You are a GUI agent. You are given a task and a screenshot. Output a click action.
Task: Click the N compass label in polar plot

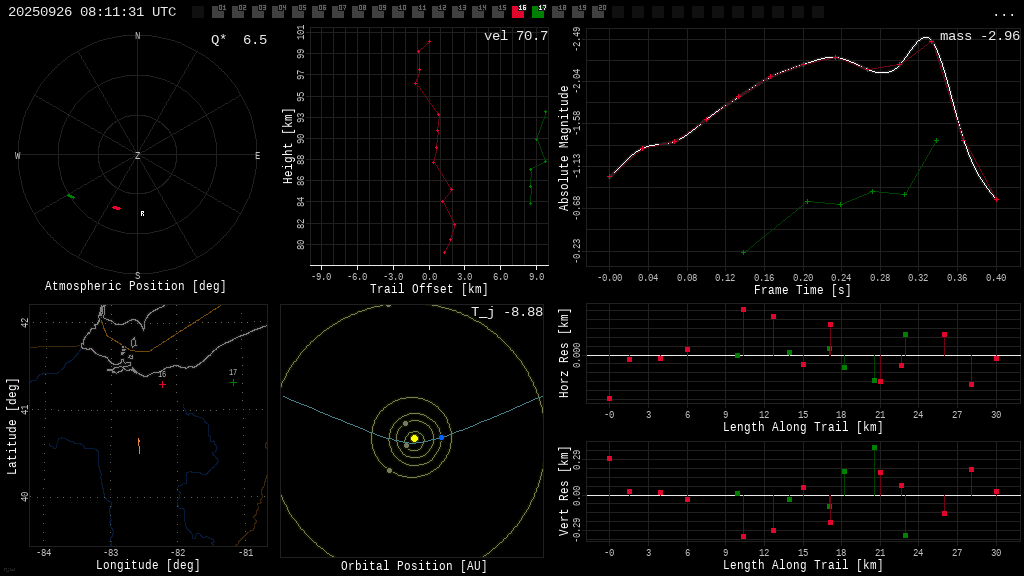(137, 36)
